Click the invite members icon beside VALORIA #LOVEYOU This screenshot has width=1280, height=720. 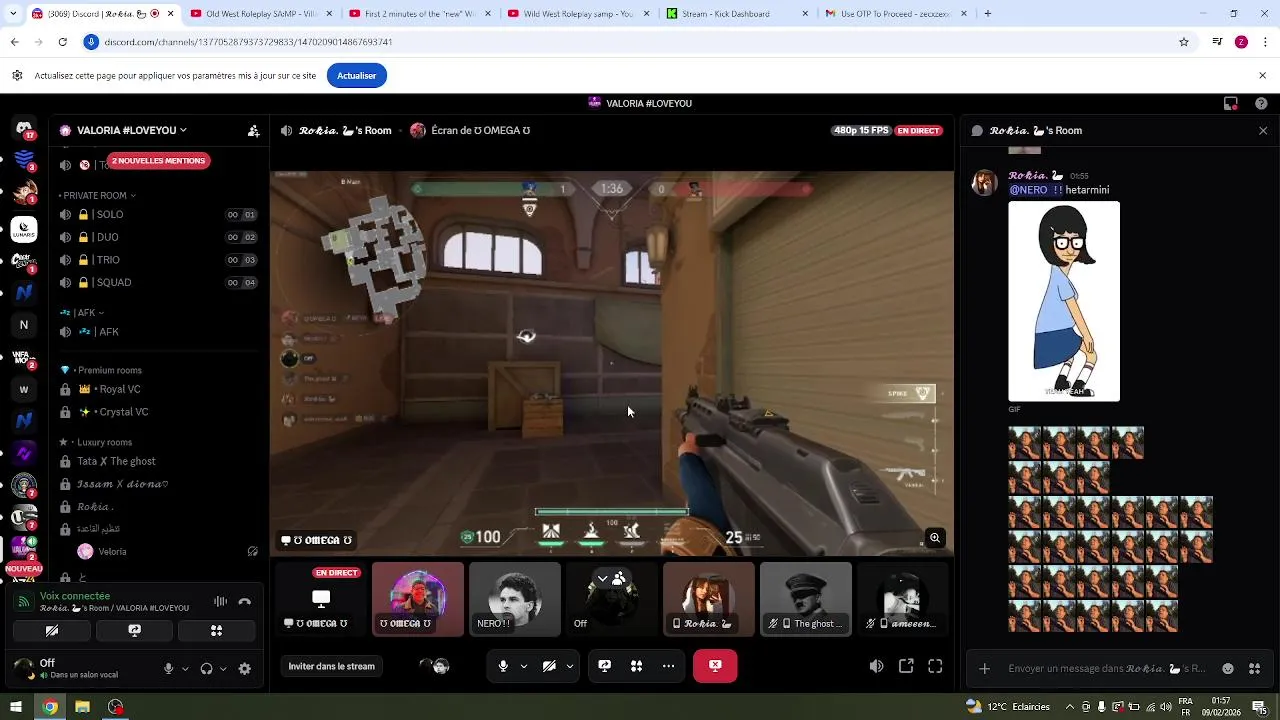coord(254,131)
